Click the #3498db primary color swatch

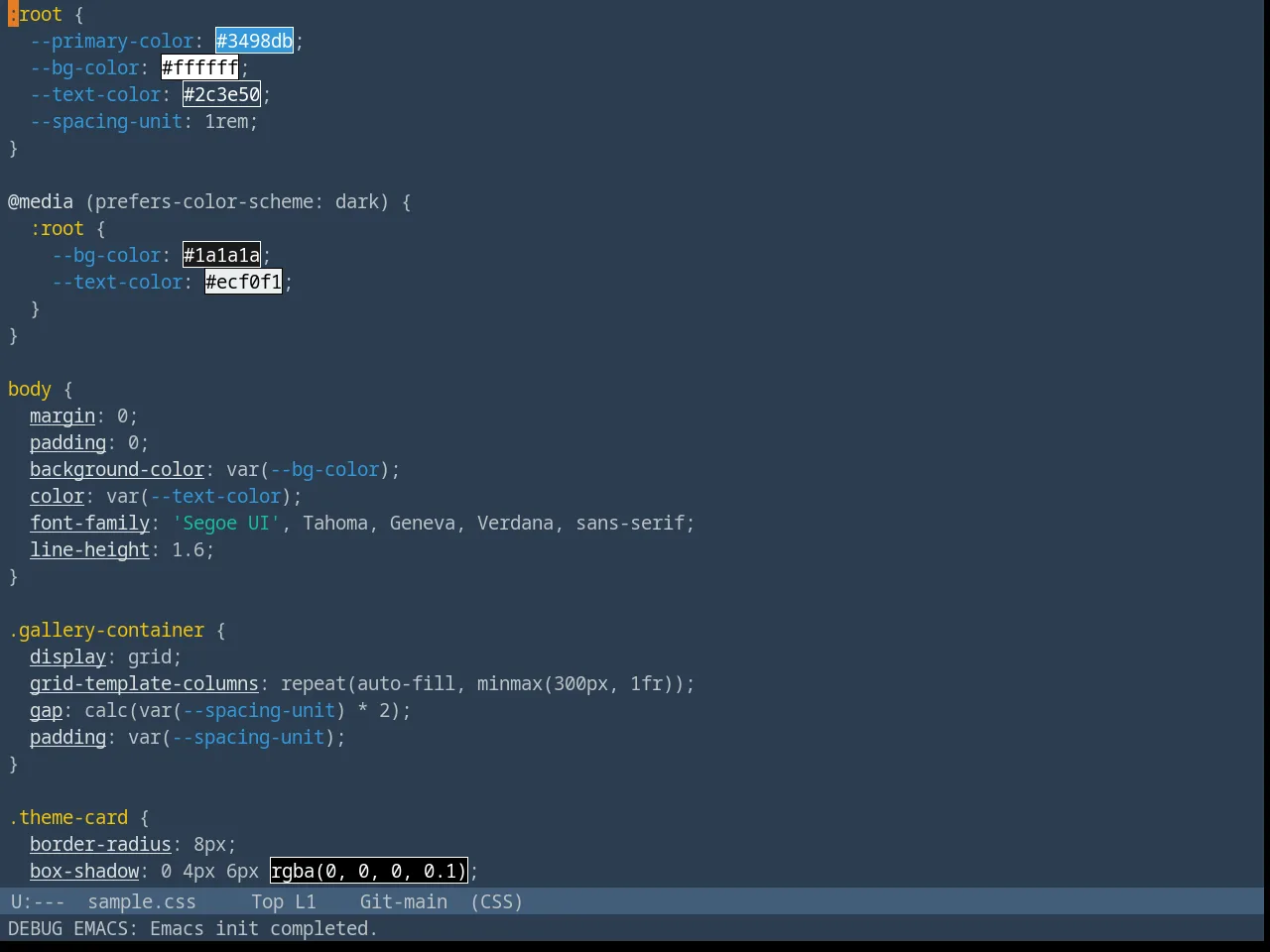[254, 41]
